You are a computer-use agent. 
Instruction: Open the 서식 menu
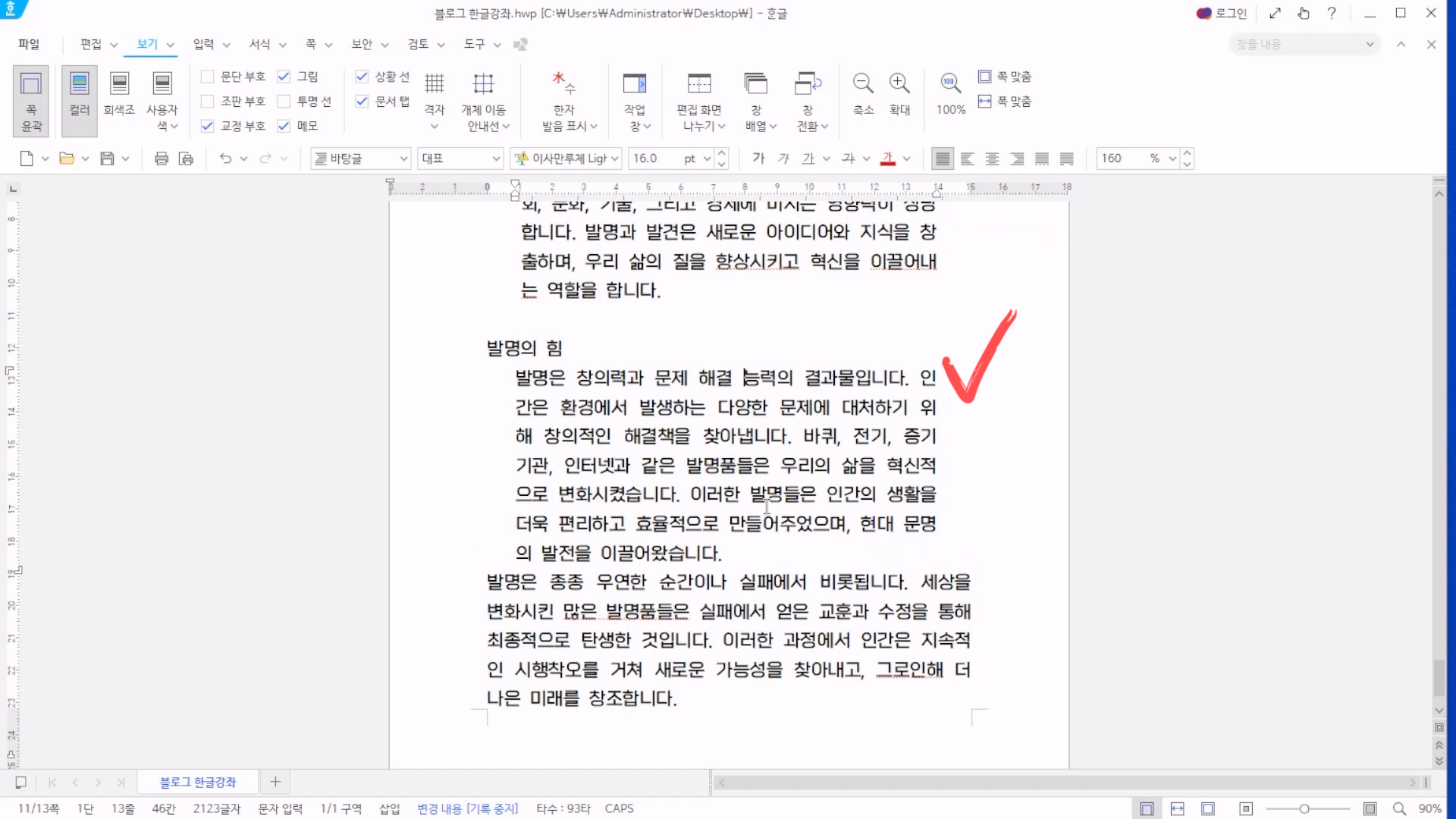pyautogui.click(x=260, y=44)
